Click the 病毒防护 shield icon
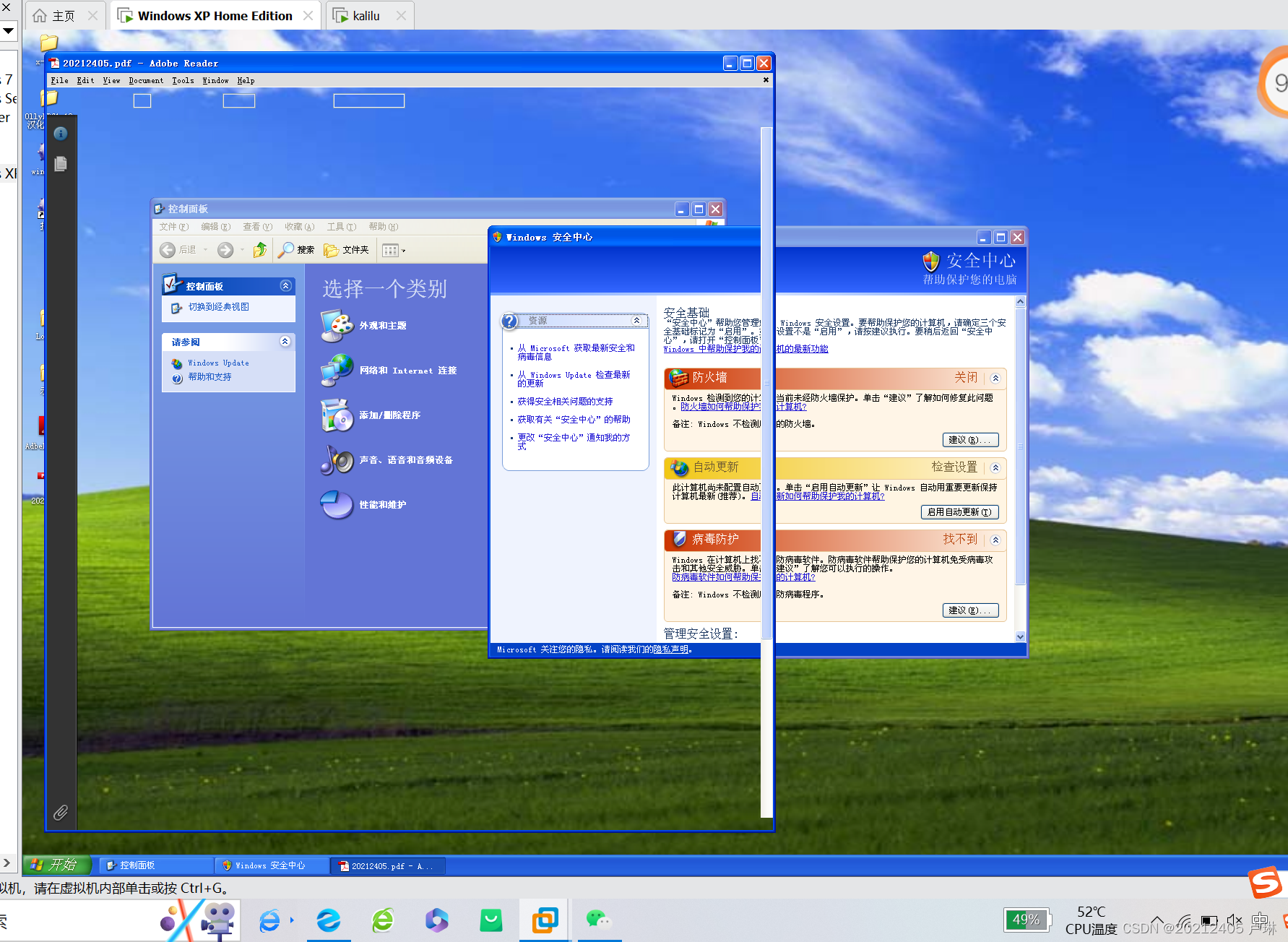This screenshot has width=1288, height=942. [x=679, y=539]
